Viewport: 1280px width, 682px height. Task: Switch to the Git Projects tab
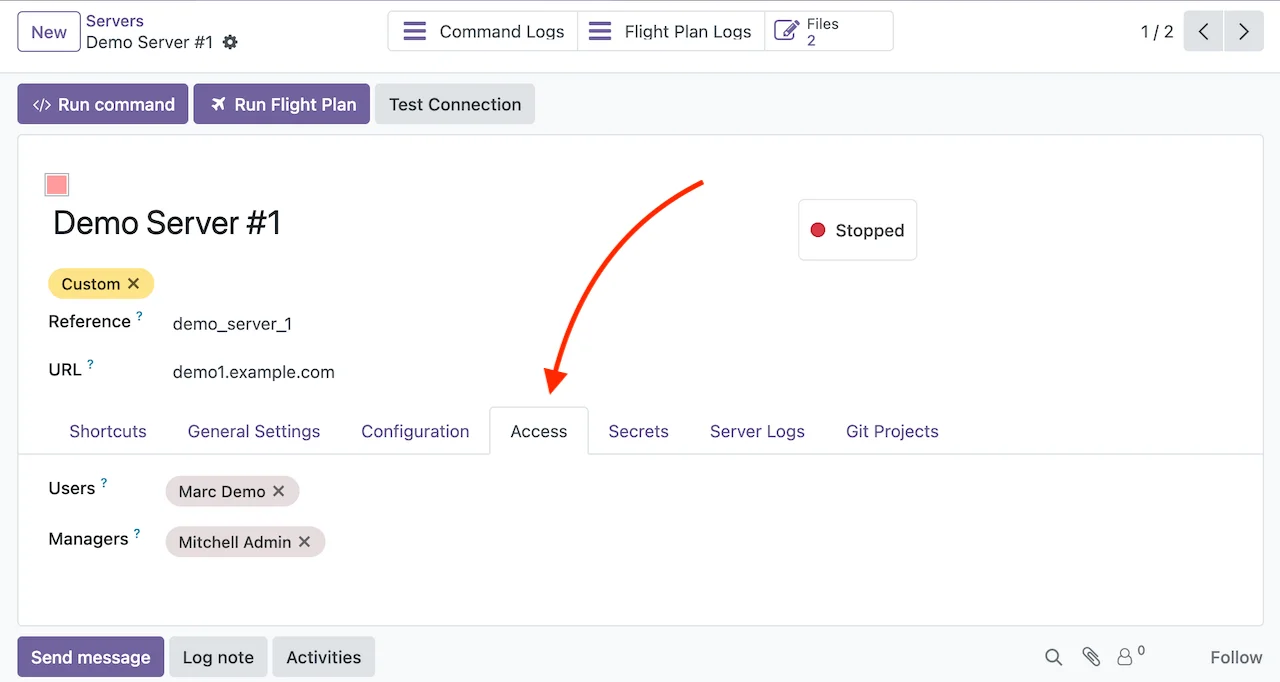892,431
